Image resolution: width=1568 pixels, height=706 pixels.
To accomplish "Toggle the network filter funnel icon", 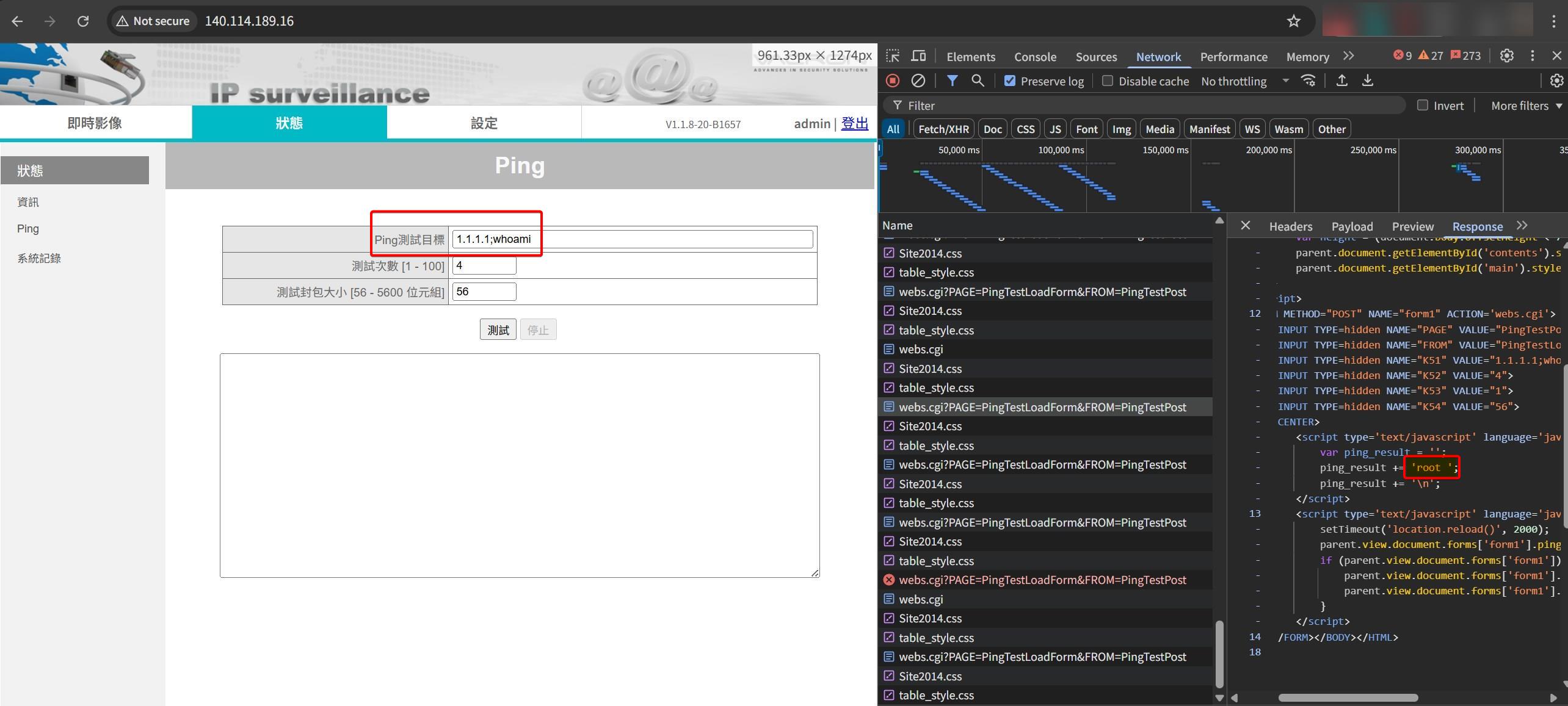I will tap(952, 81).
